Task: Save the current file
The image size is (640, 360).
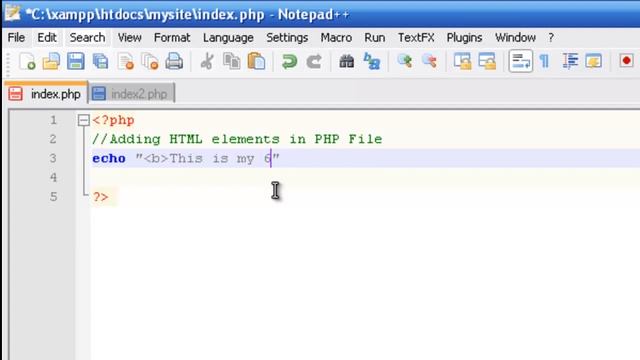Action: click(x=76, y=62)
